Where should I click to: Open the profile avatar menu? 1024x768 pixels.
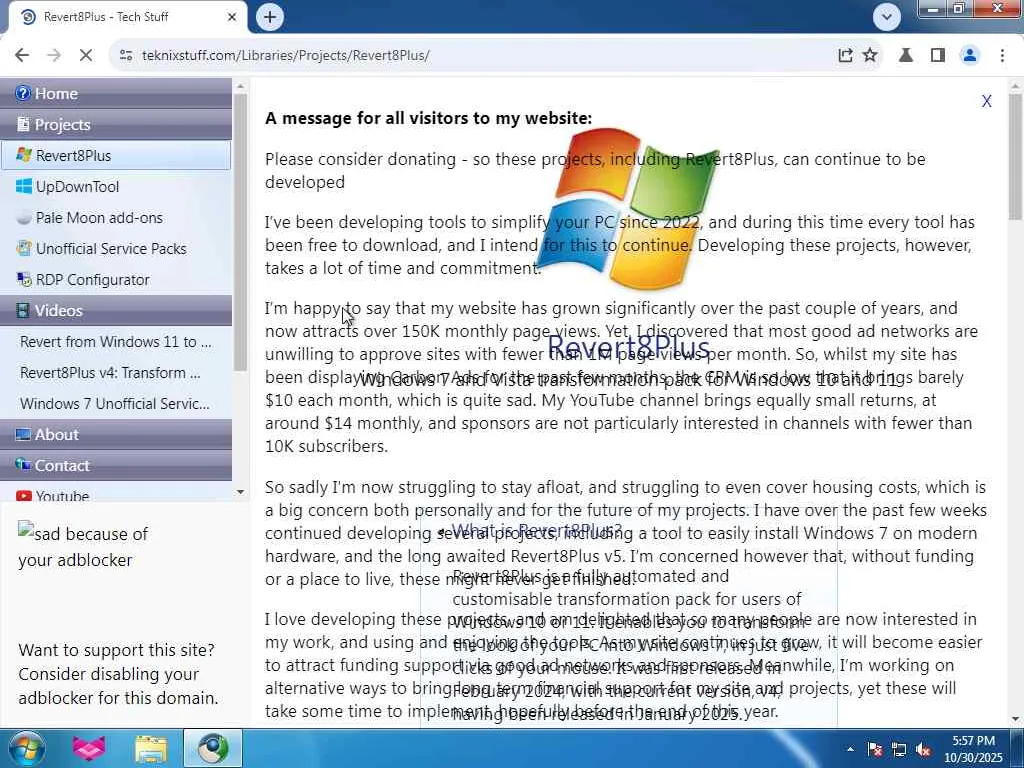970,56
